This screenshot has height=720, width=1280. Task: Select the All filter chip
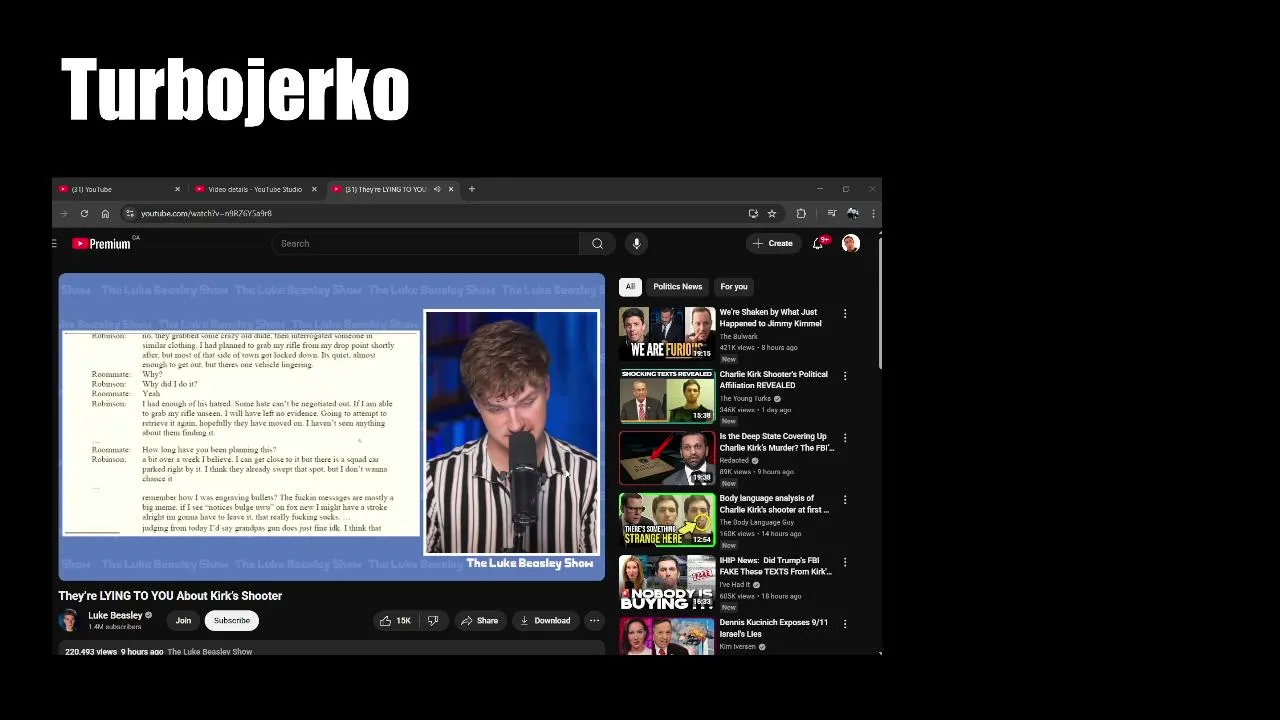pyautogui.click(x=630, y=287)
